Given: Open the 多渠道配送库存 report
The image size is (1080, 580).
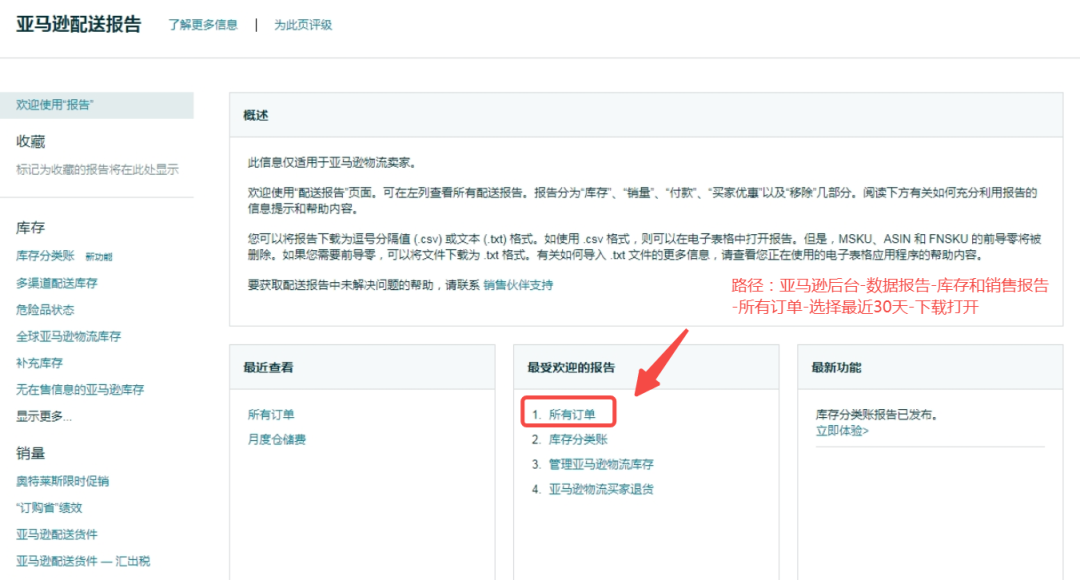Looking at the screenshot, I should click(x=57, y=283).
